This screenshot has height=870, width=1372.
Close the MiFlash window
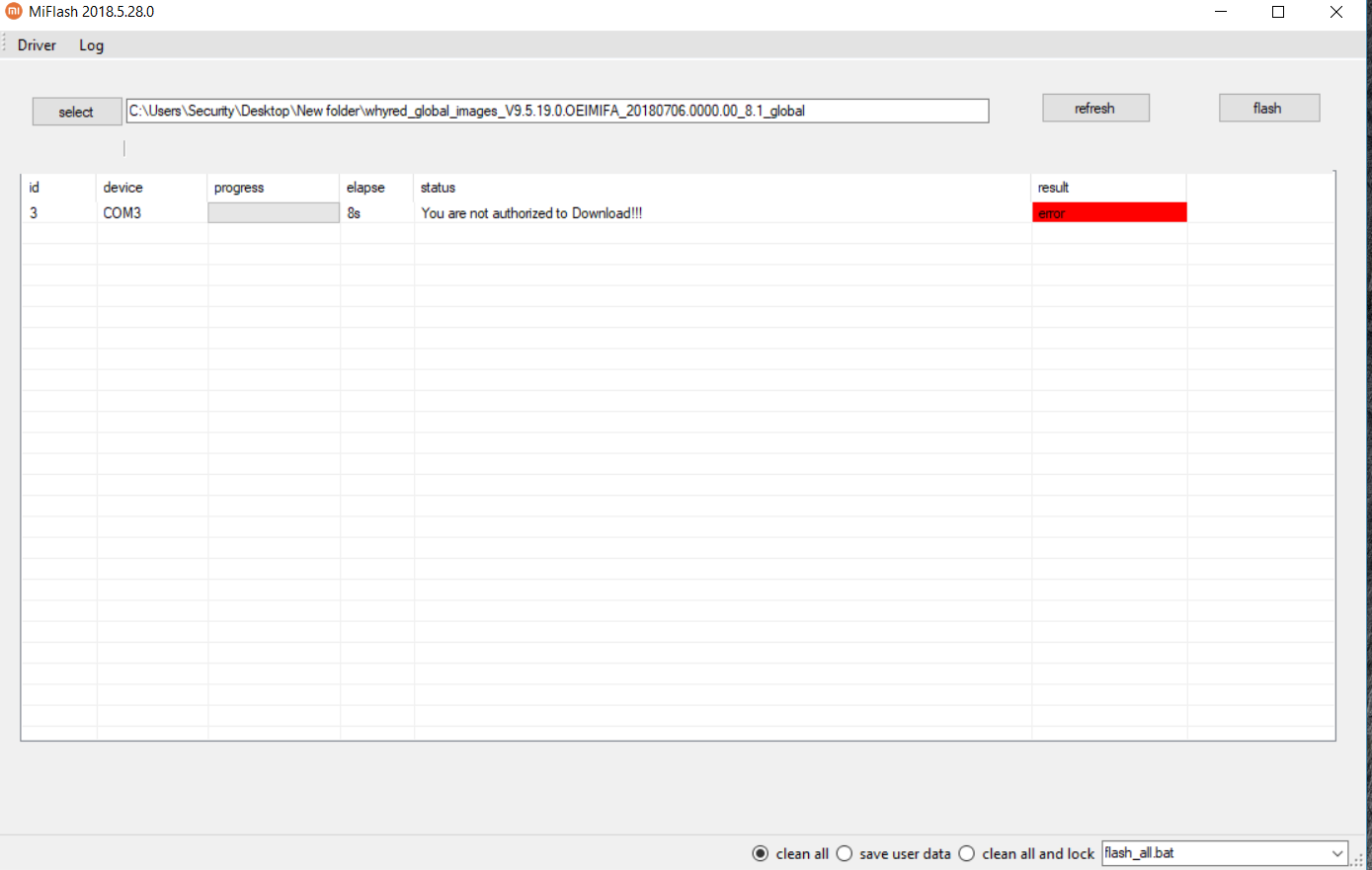tap(1336, 12)
